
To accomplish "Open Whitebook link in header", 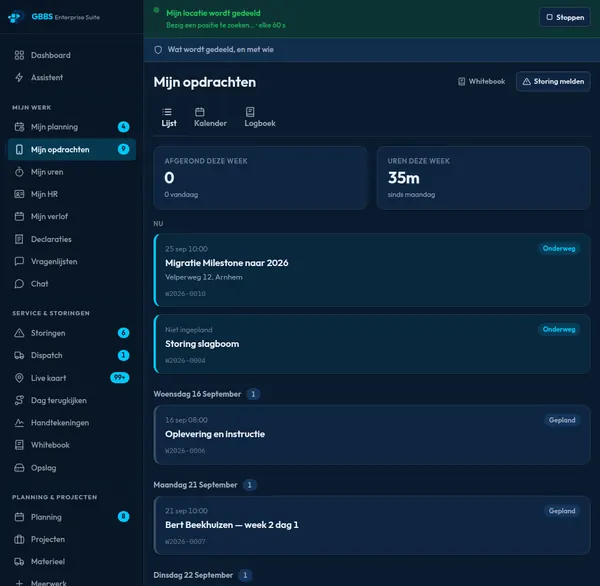I will (481, 81).
